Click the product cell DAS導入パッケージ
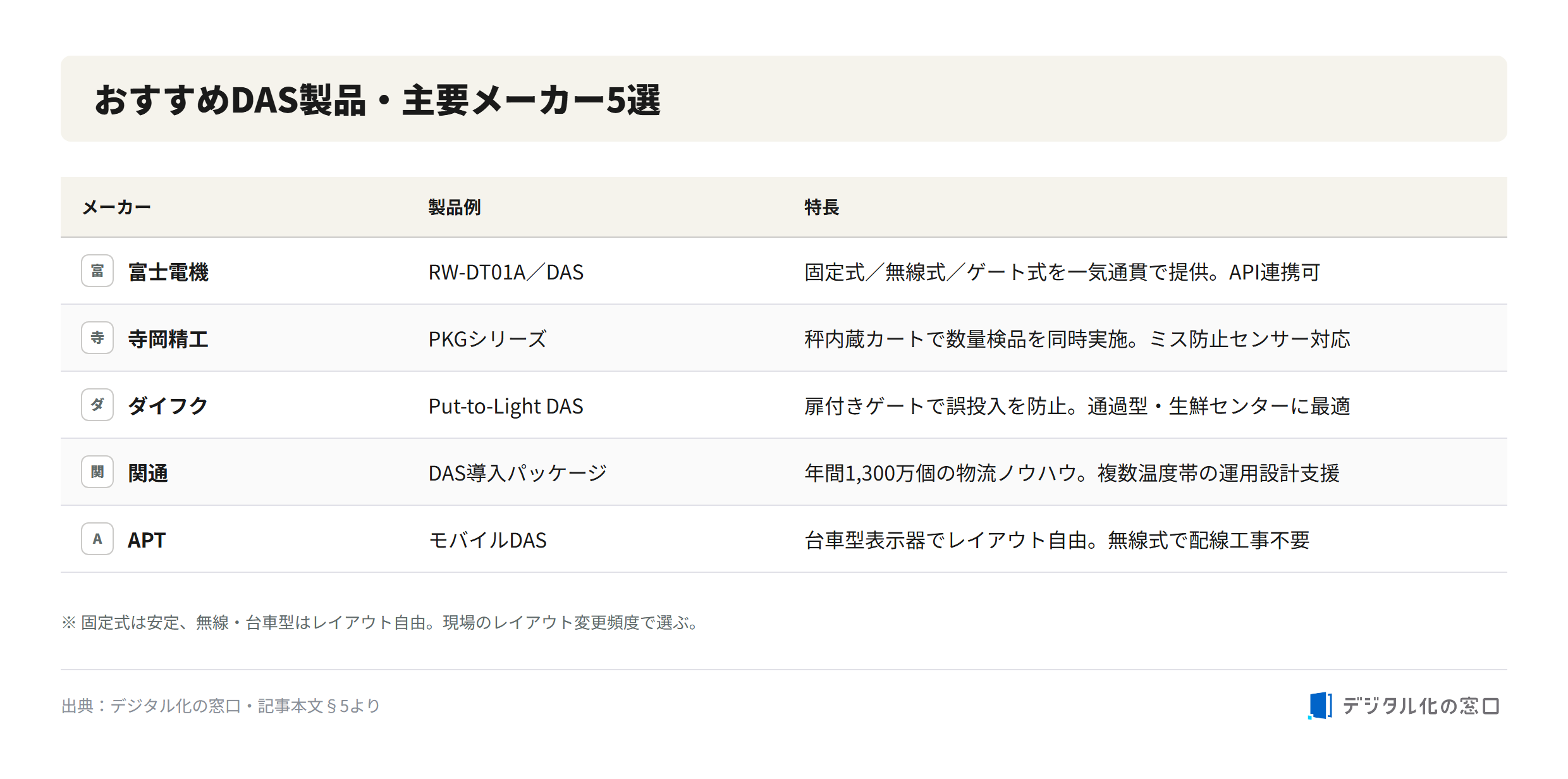 517,473
